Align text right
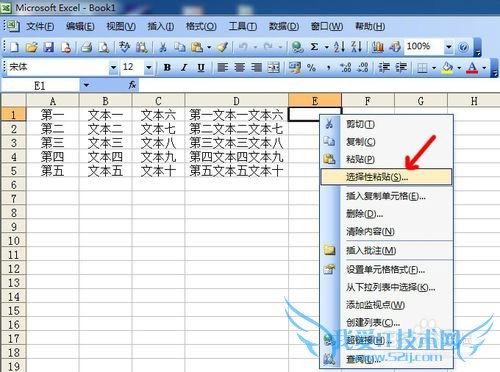The height and width of the screenshot is (372, 500). (x=256, y=68)
